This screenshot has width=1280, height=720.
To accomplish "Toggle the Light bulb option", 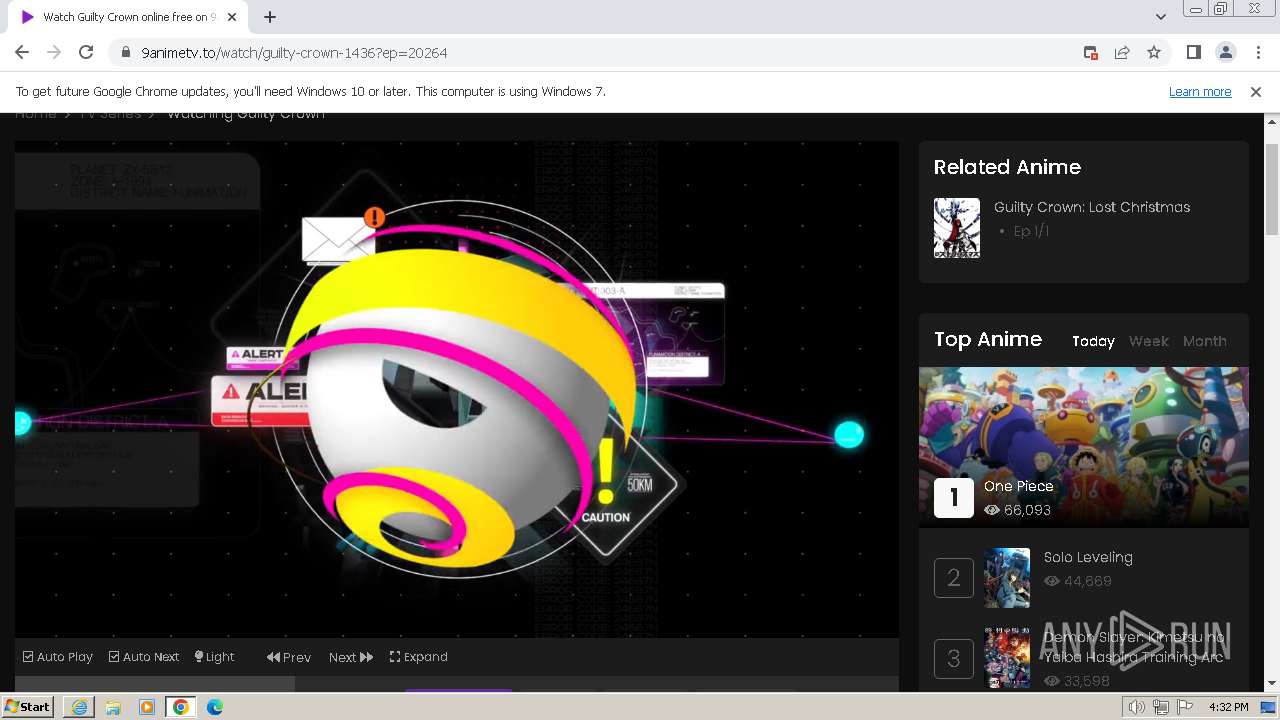I will pyautogui.click(x=214, y=657).
